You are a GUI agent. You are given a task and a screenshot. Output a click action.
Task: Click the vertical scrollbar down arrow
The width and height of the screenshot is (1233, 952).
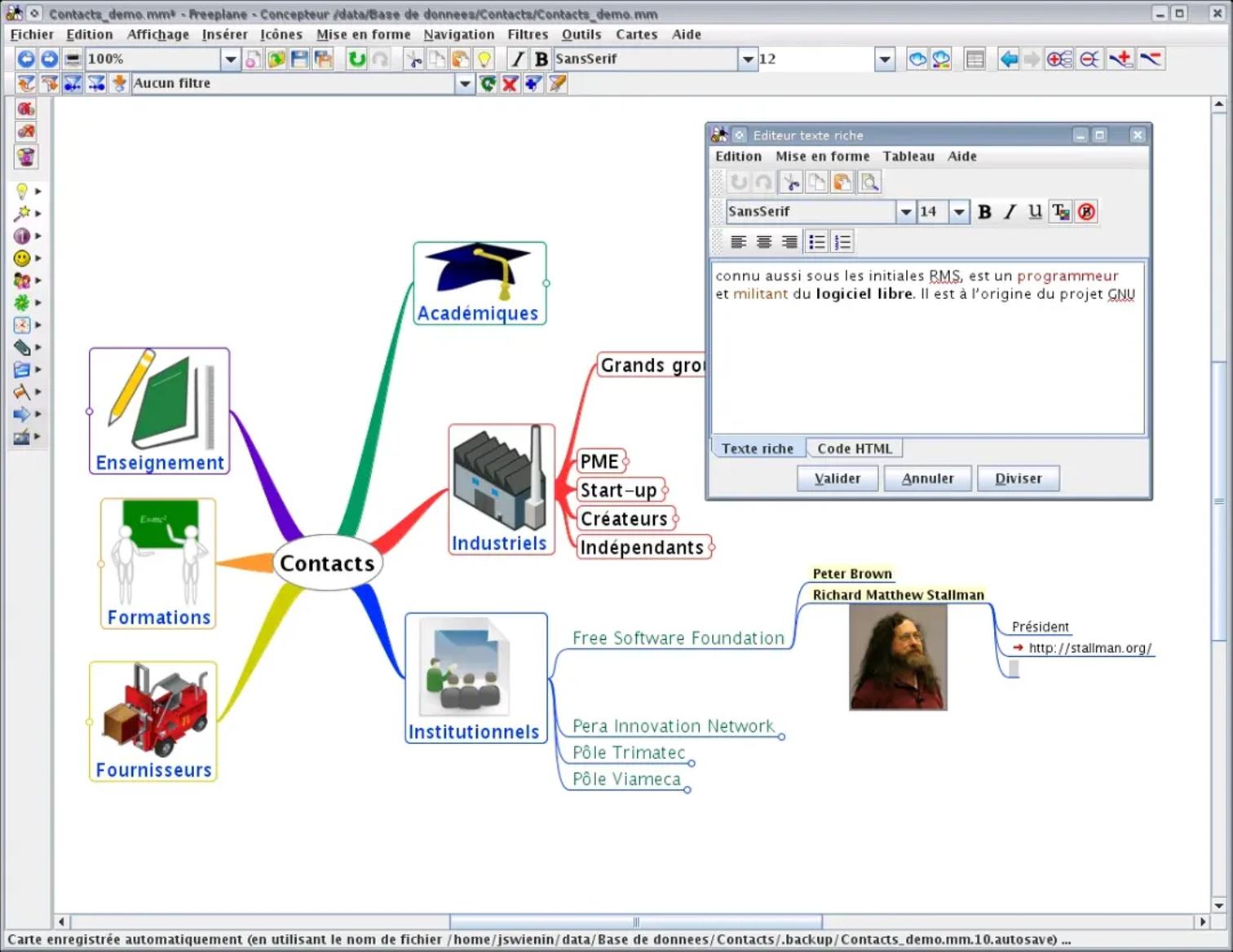click(1219, 905)
